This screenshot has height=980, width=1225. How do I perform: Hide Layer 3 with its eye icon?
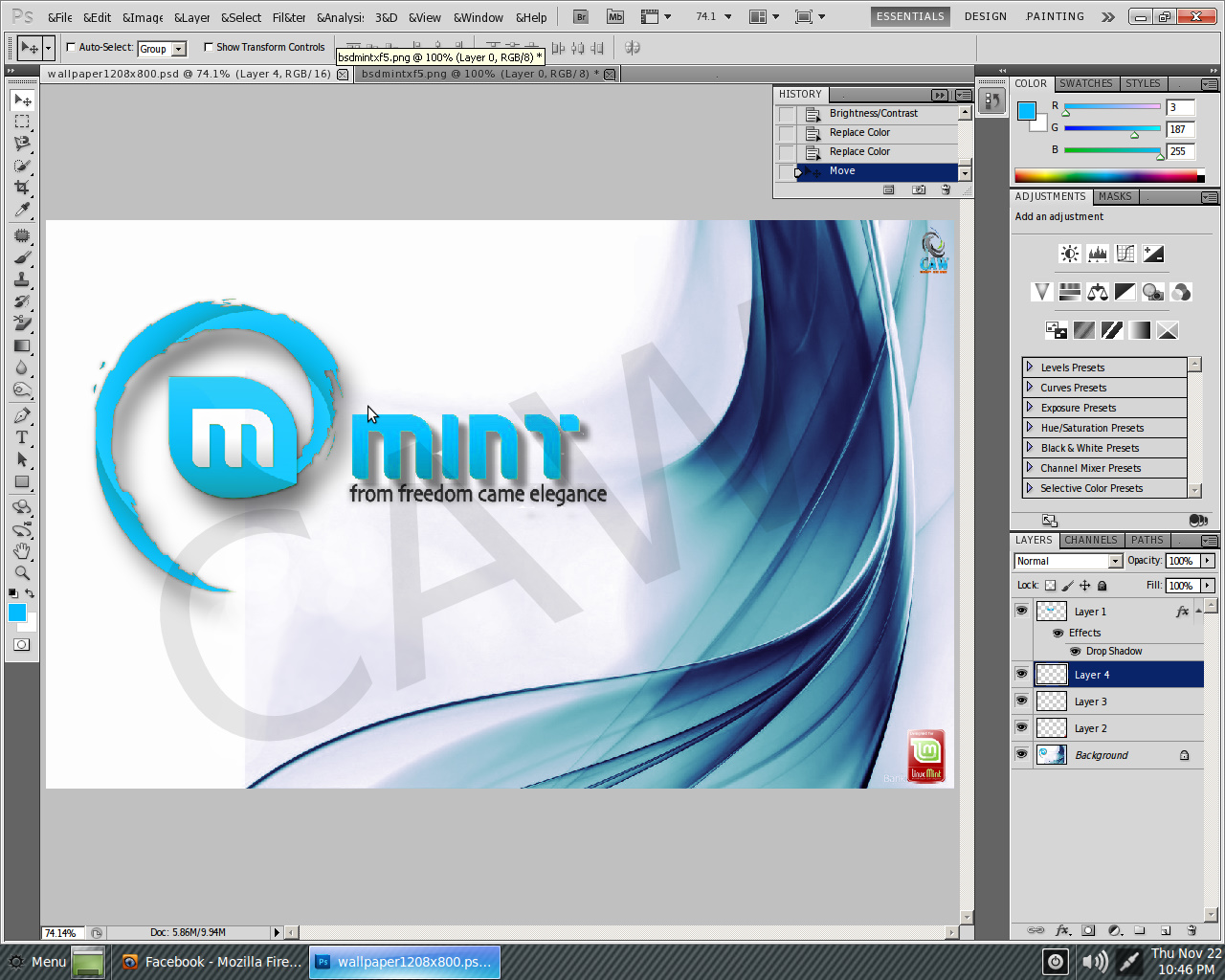(x=1021, y=702)
